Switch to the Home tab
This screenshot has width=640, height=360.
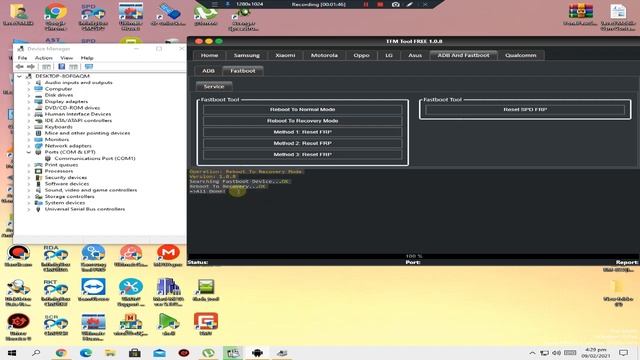point(209,55)
